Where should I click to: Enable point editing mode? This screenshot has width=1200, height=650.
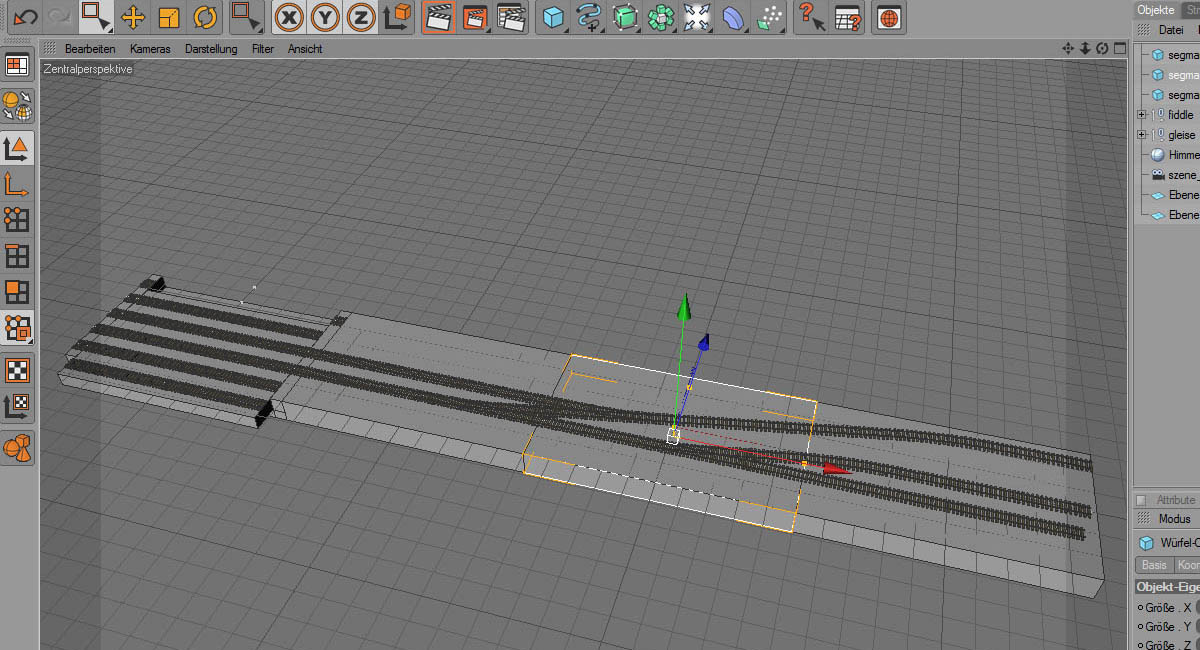[x=17, y=219]
